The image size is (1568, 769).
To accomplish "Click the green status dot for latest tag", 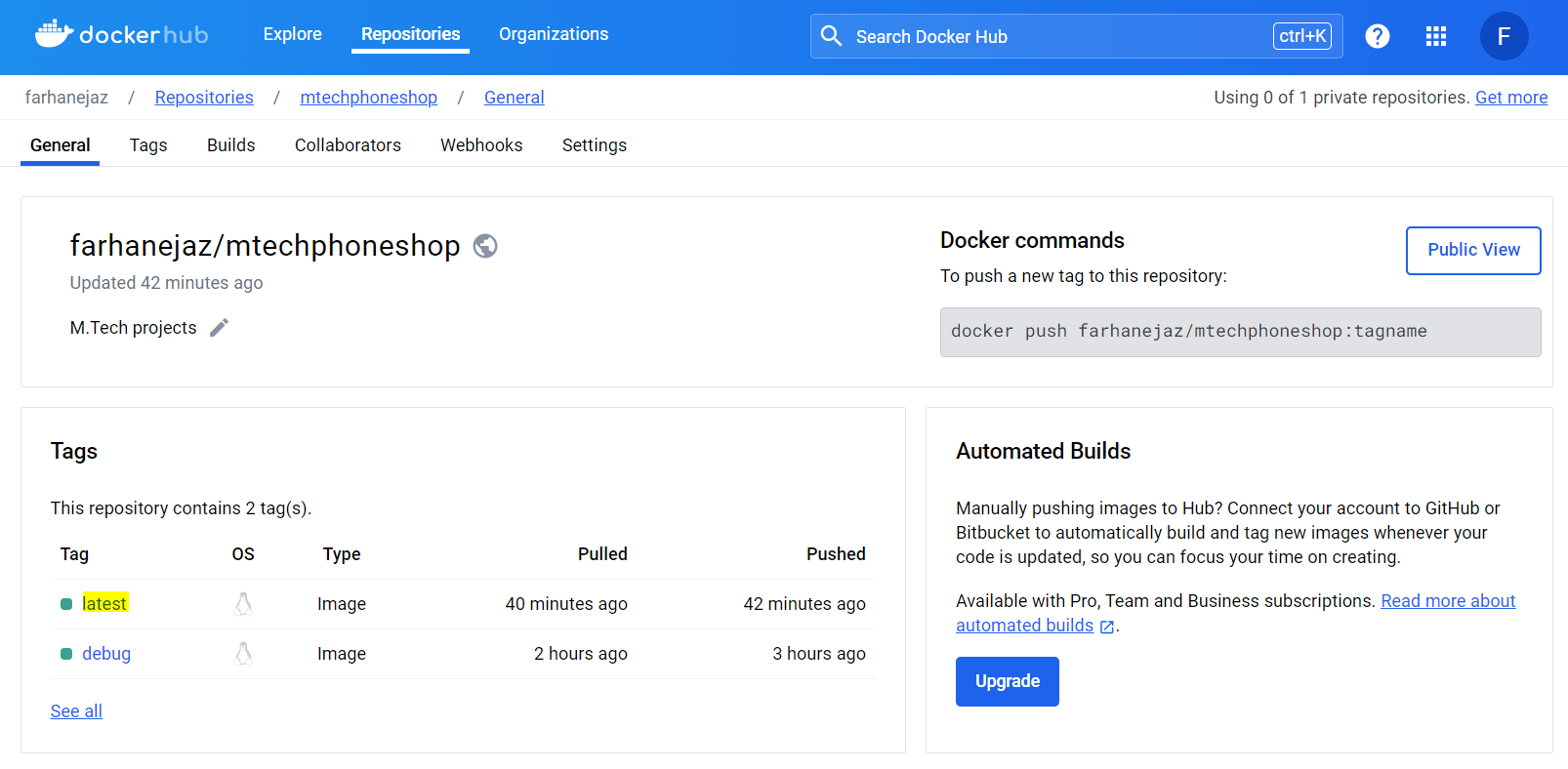I will 66,604.
